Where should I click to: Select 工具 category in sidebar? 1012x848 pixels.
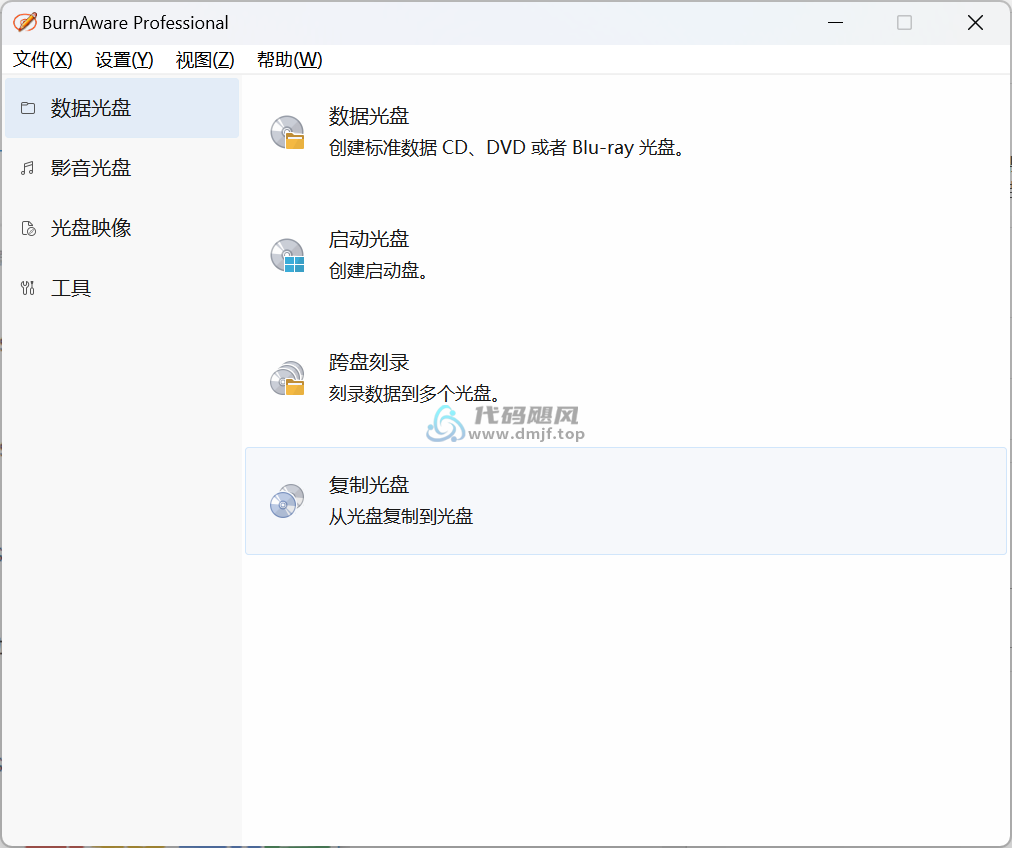(122, 288)
